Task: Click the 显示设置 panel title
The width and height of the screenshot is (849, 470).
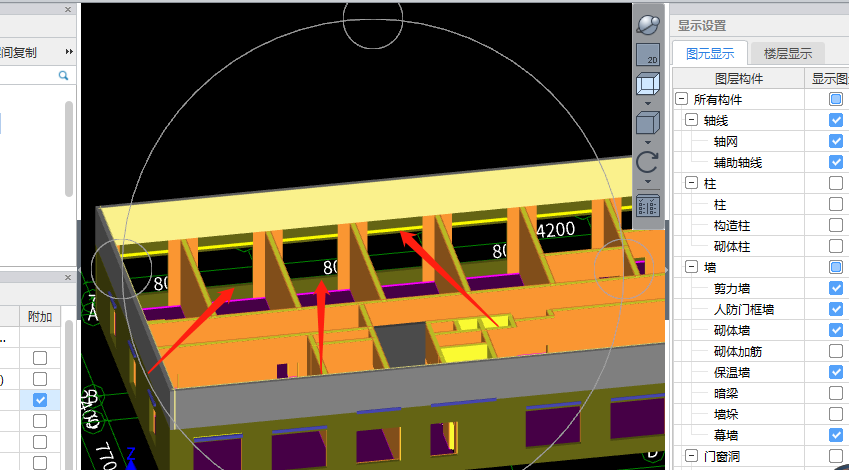Action: [702, 25]
